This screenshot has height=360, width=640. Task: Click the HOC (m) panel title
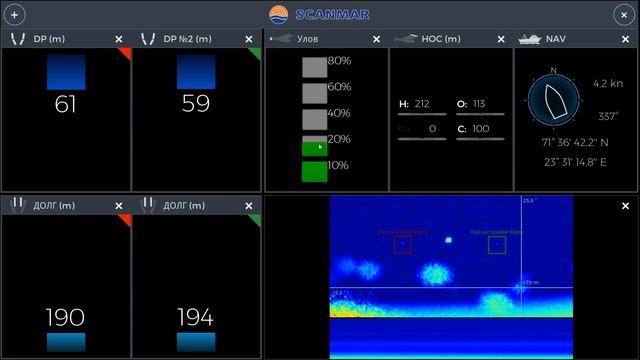pos(441,39)
